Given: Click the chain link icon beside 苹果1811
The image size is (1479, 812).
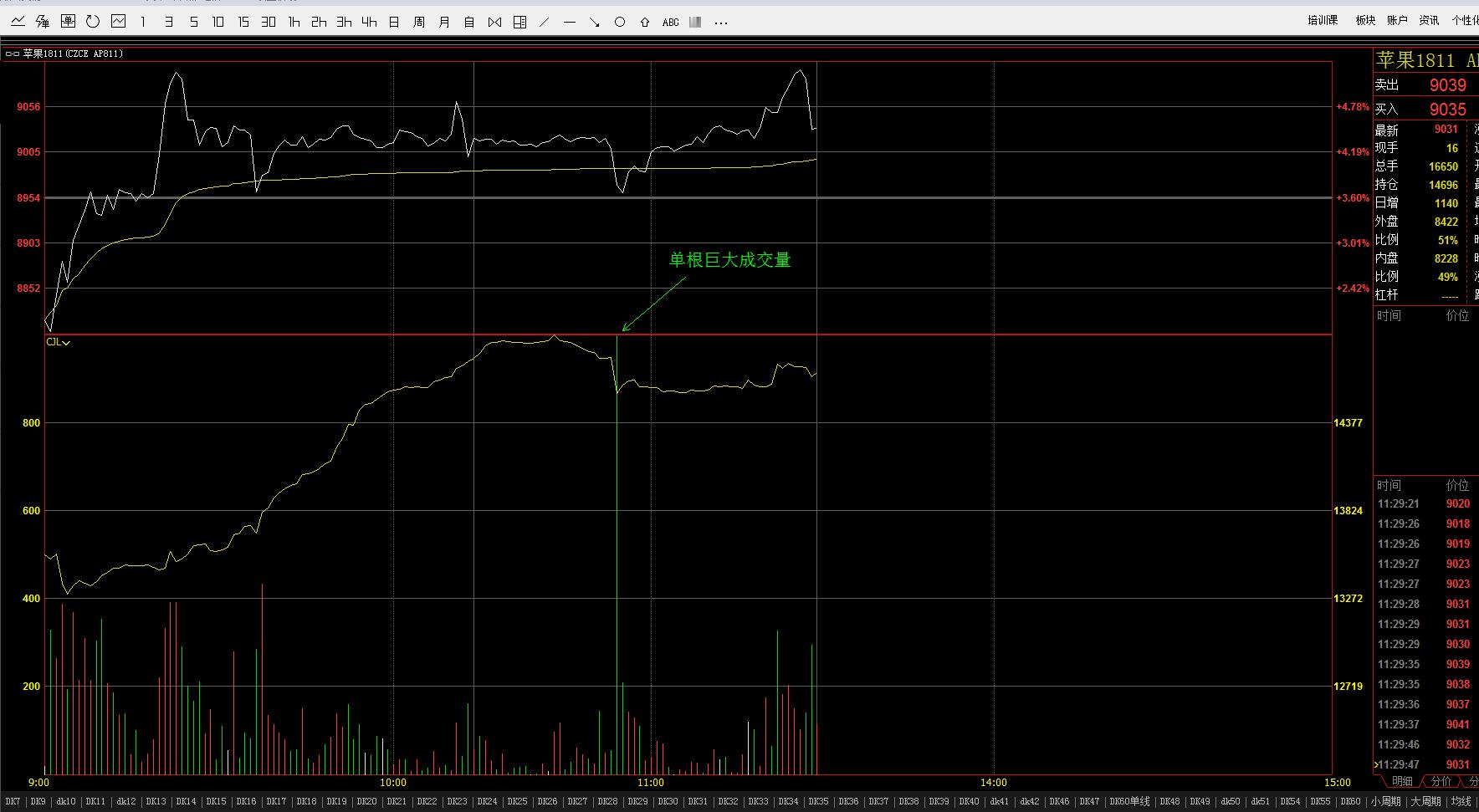Looking at the screenshot, I should (x=13, y=54).
